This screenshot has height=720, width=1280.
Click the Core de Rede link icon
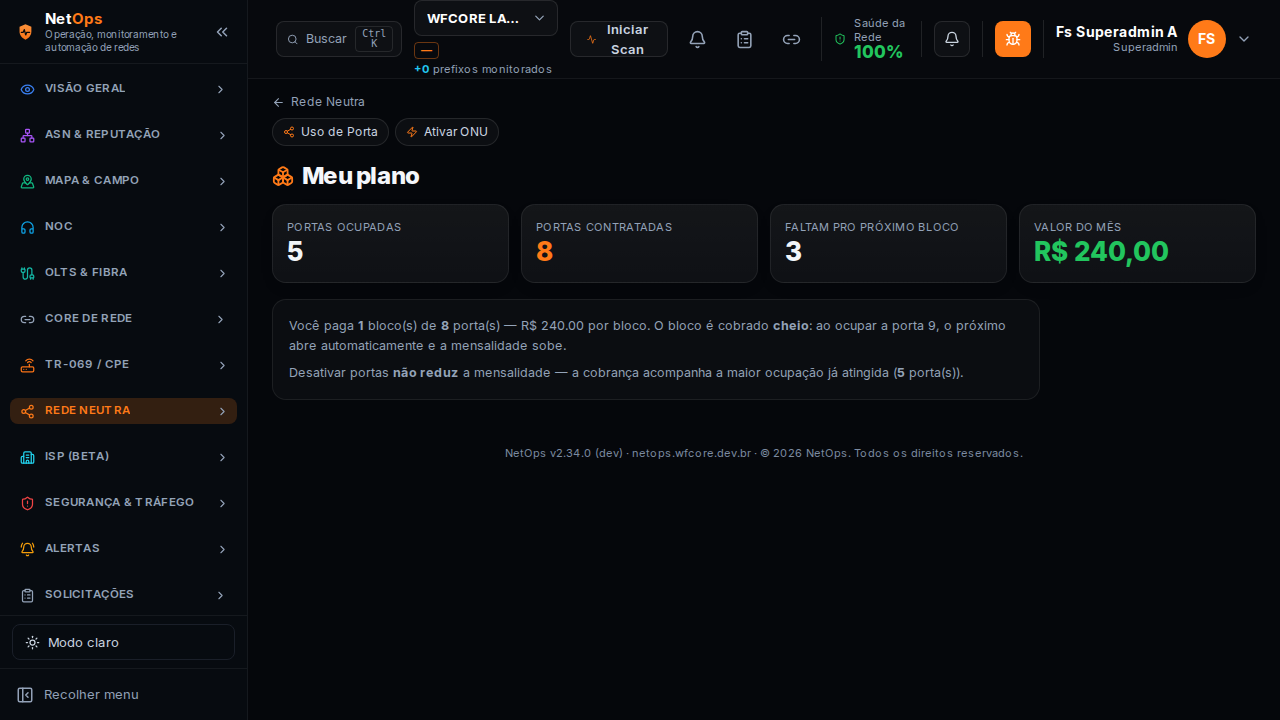click(28, 319)
